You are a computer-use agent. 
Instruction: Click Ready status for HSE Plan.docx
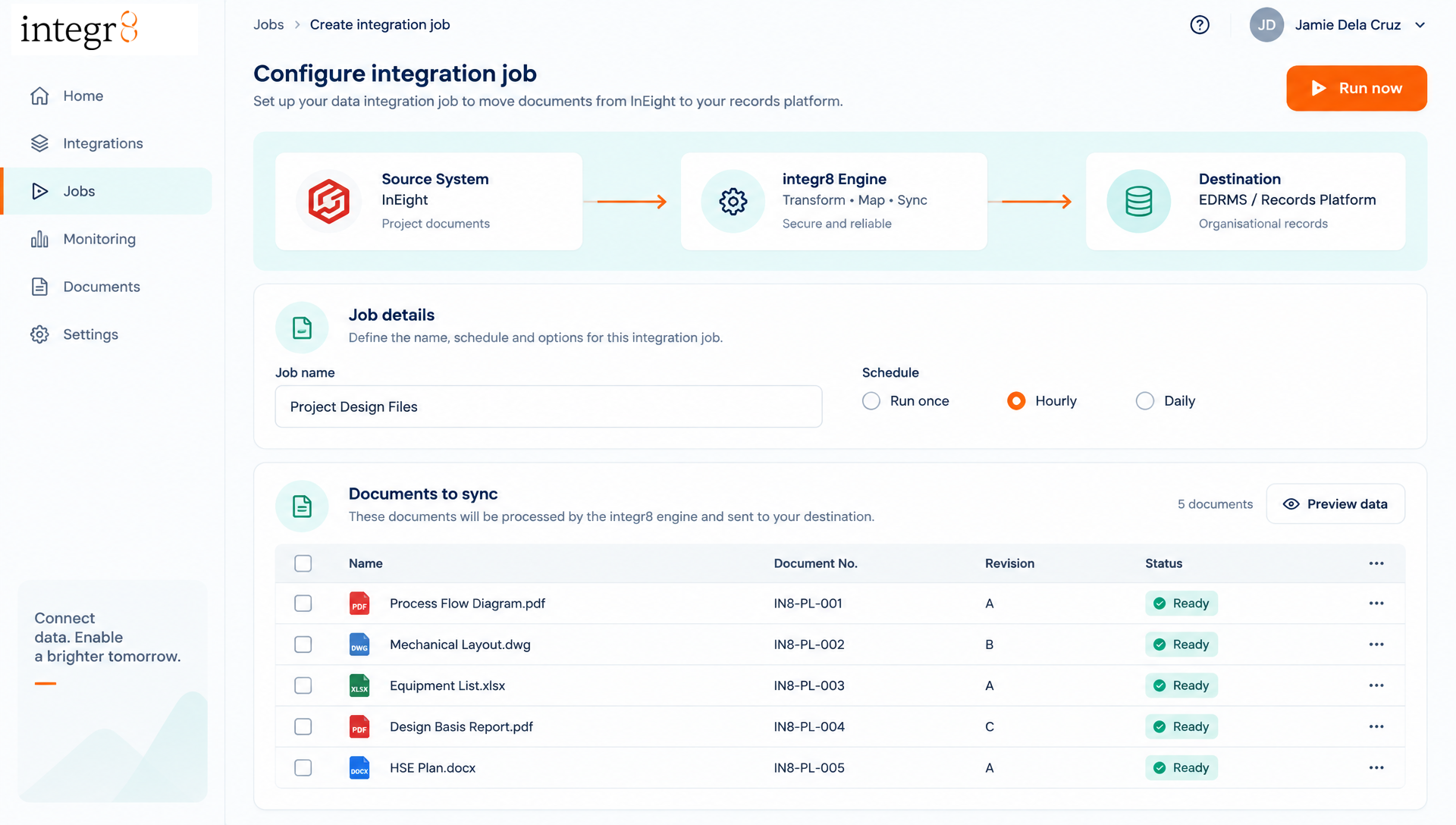(x=1181, y=767)
